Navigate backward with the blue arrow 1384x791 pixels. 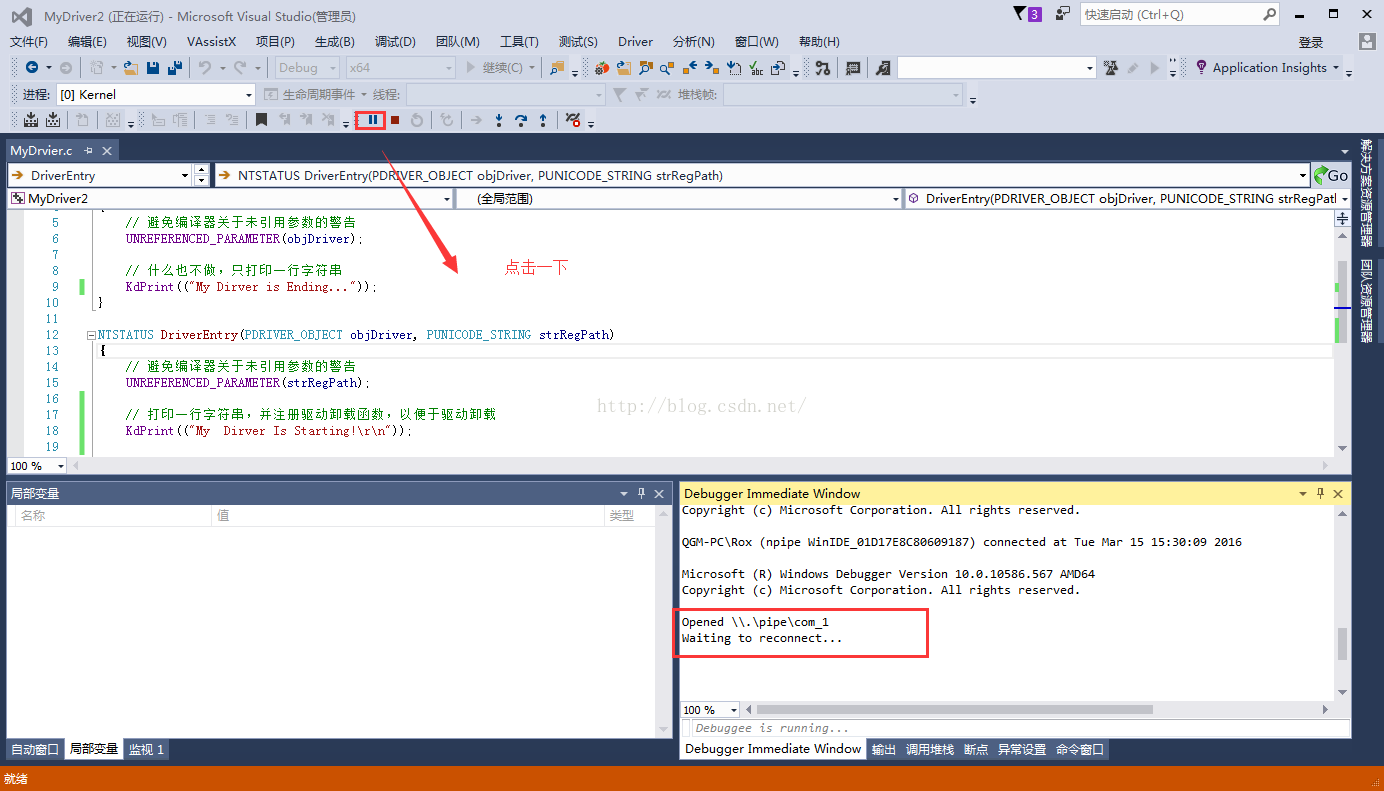coord(32,68)
